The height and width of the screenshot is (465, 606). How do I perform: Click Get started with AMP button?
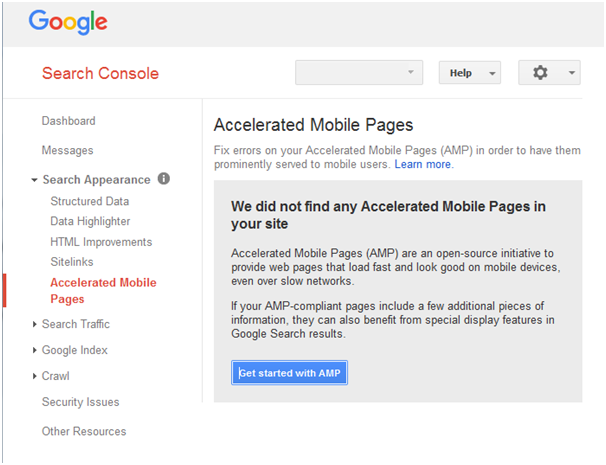point(289,373)
